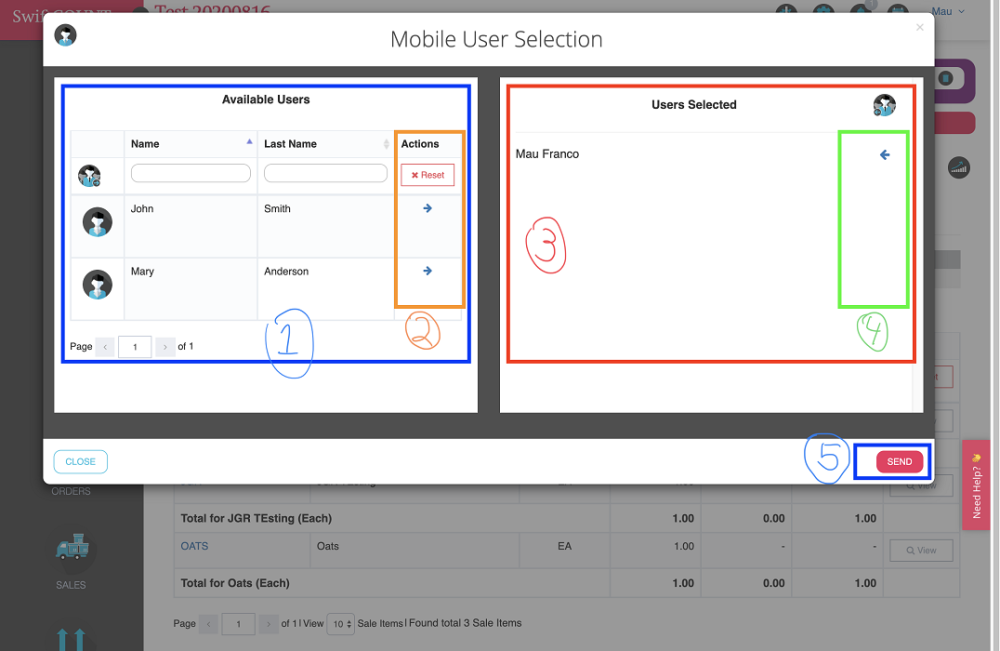Select the name John in the table
Screen dimensions: 1000x651
coord(142,208)
